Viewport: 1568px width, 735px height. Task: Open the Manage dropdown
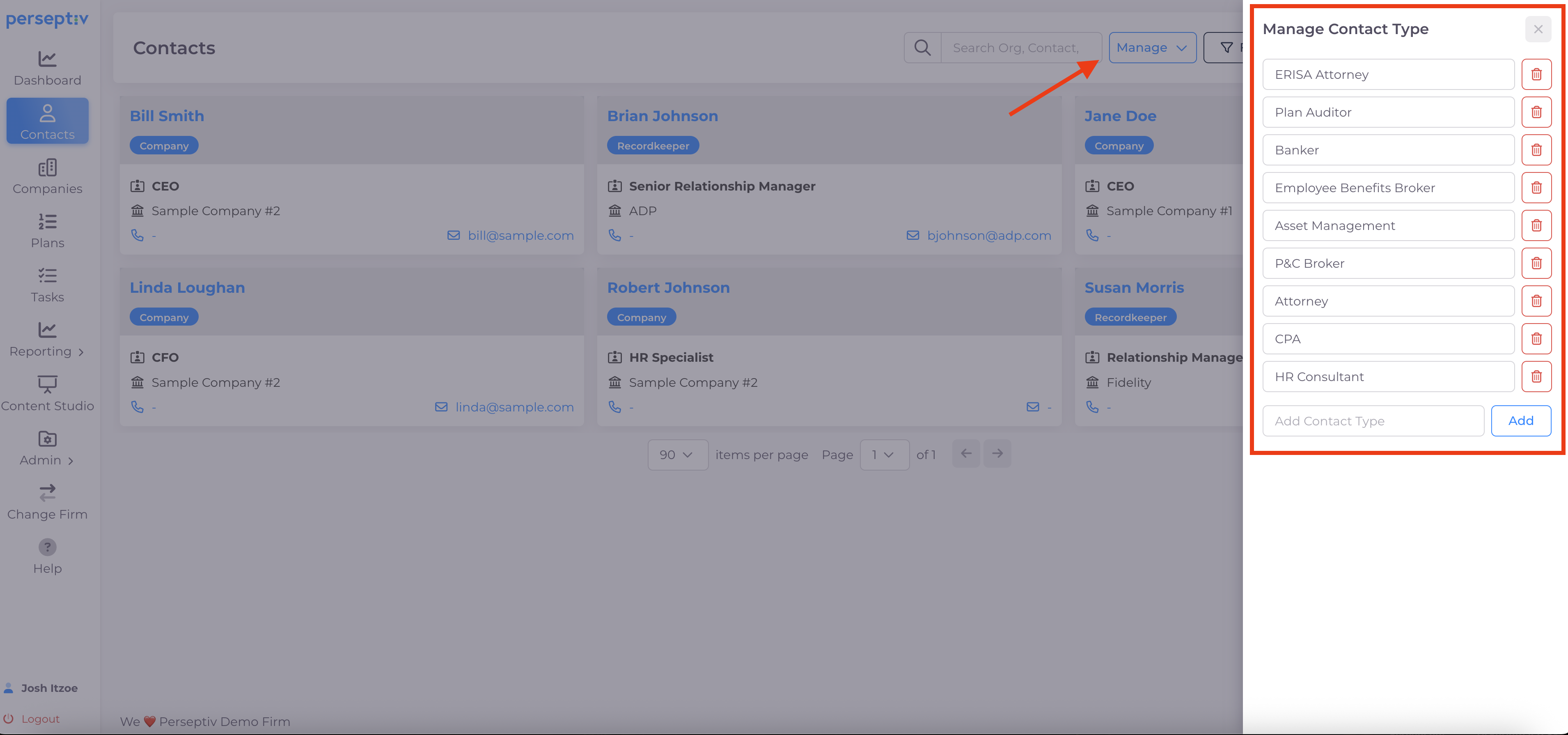(x=1152, y=48)
